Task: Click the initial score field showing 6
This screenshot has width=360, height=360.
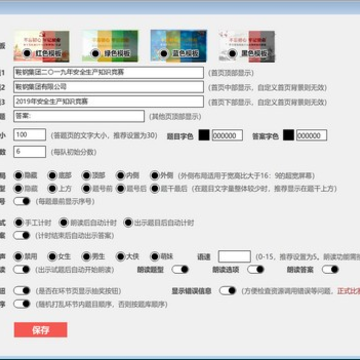Action: (x=30, y=152)
